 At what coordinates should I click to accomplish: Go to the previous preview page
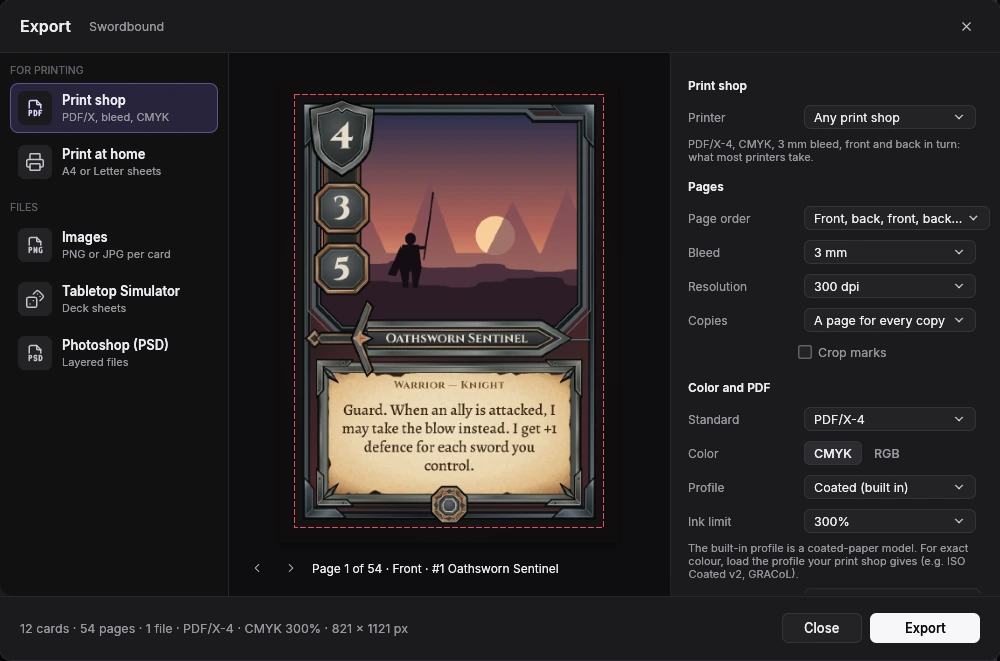[257, 568]
